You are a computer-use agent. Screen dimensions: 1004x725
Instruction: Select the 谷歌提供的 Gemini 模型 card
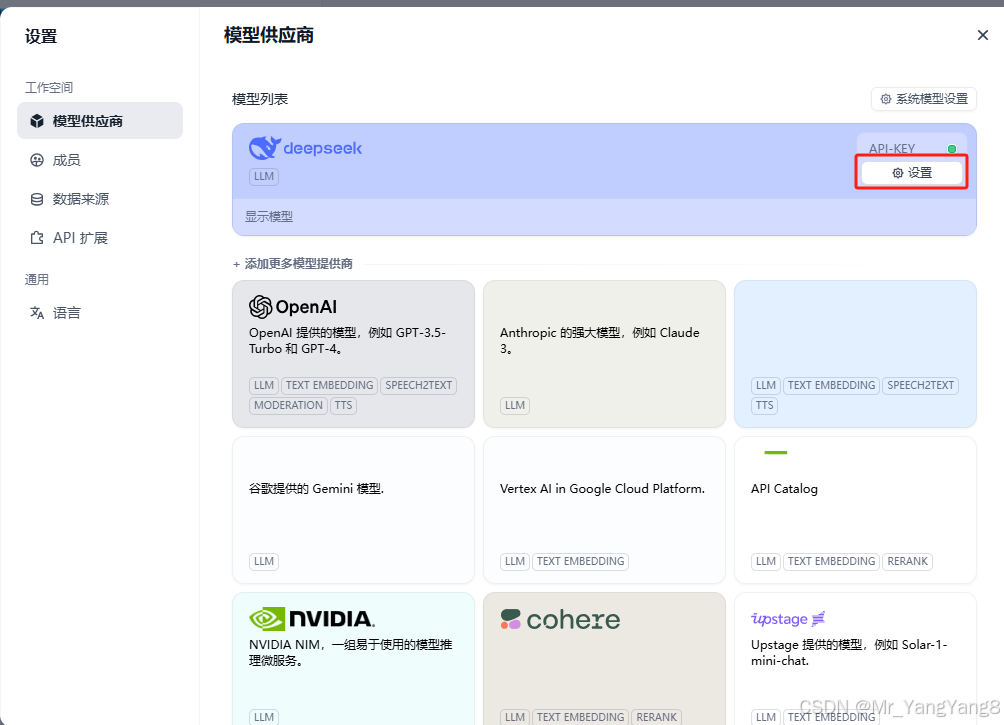[353, 510]
